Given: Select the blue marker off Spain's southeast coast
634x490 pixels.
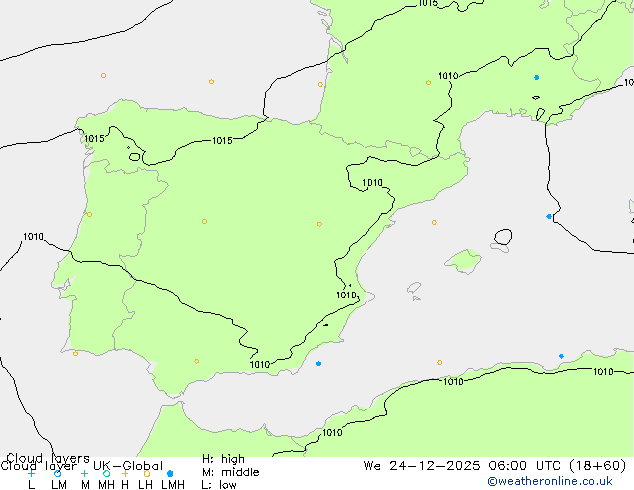Looking at the screenshot, I should (x=319, y=363).
